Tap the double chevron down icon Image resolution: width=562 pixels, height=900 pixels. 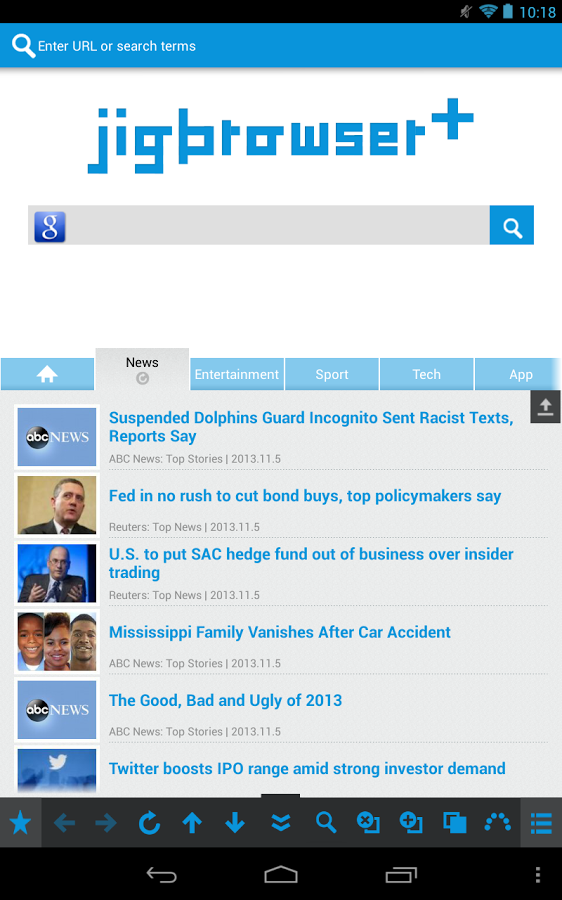coord(281,823)
